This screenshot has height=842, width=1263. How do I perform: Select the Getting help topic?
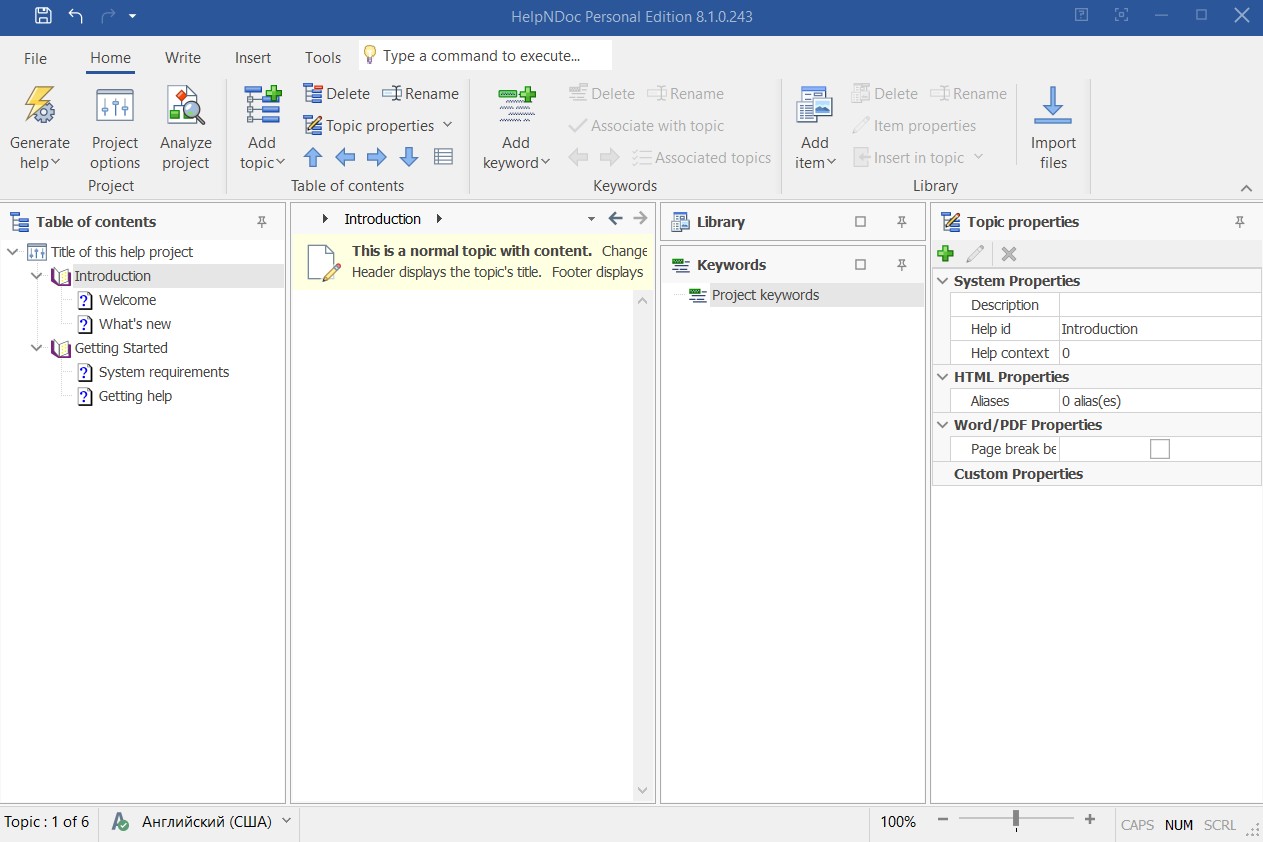(135, 396)
